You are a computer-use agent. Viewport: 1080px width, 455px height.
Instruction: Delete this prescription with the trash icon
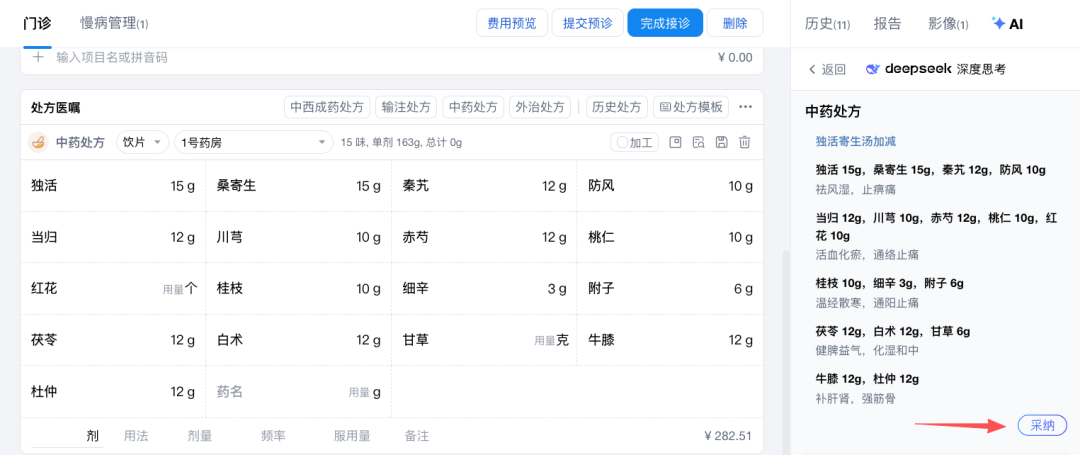point(744,142)
